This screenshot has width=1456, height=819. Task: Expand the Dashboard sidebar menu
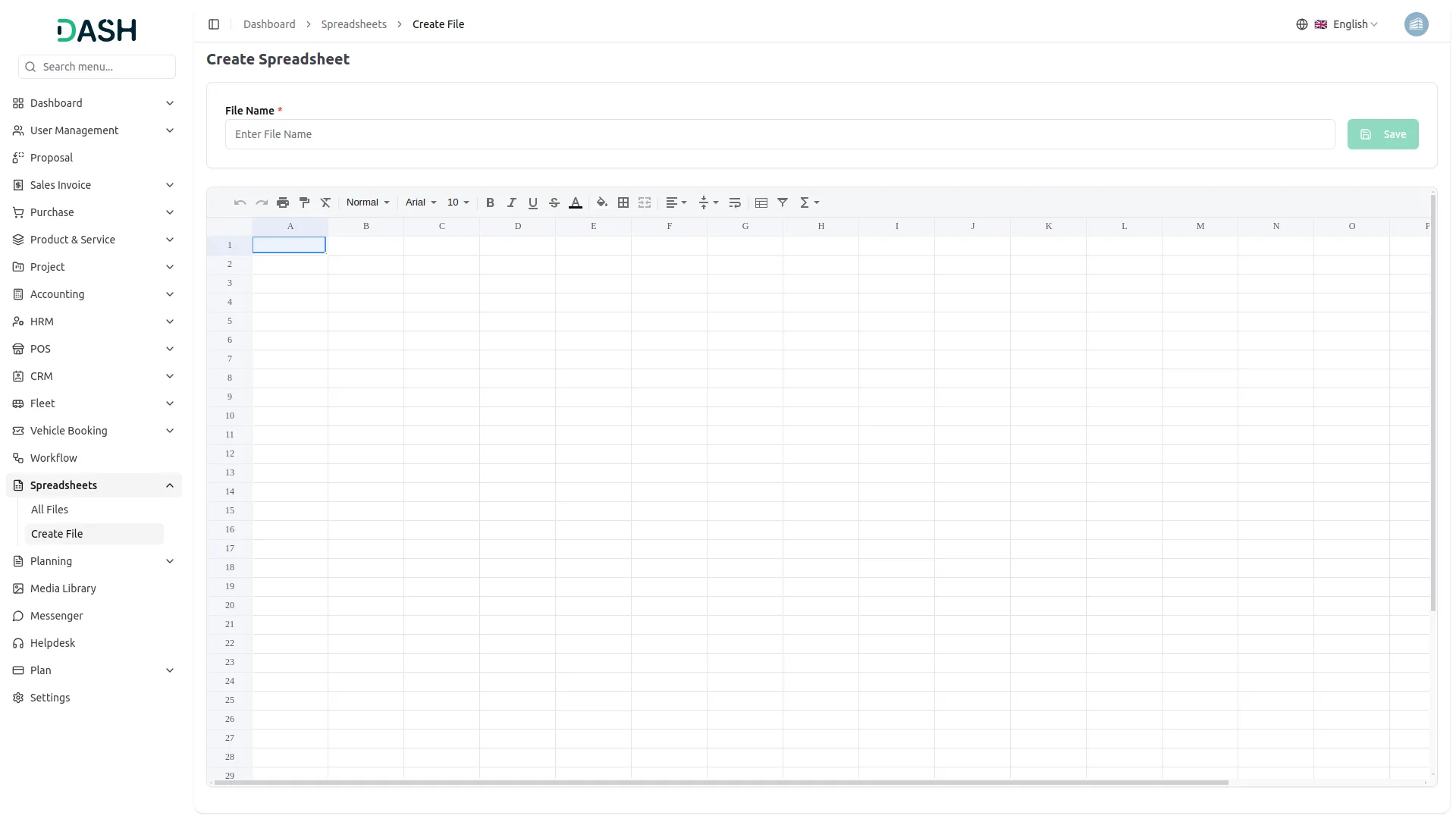point(94,103)
